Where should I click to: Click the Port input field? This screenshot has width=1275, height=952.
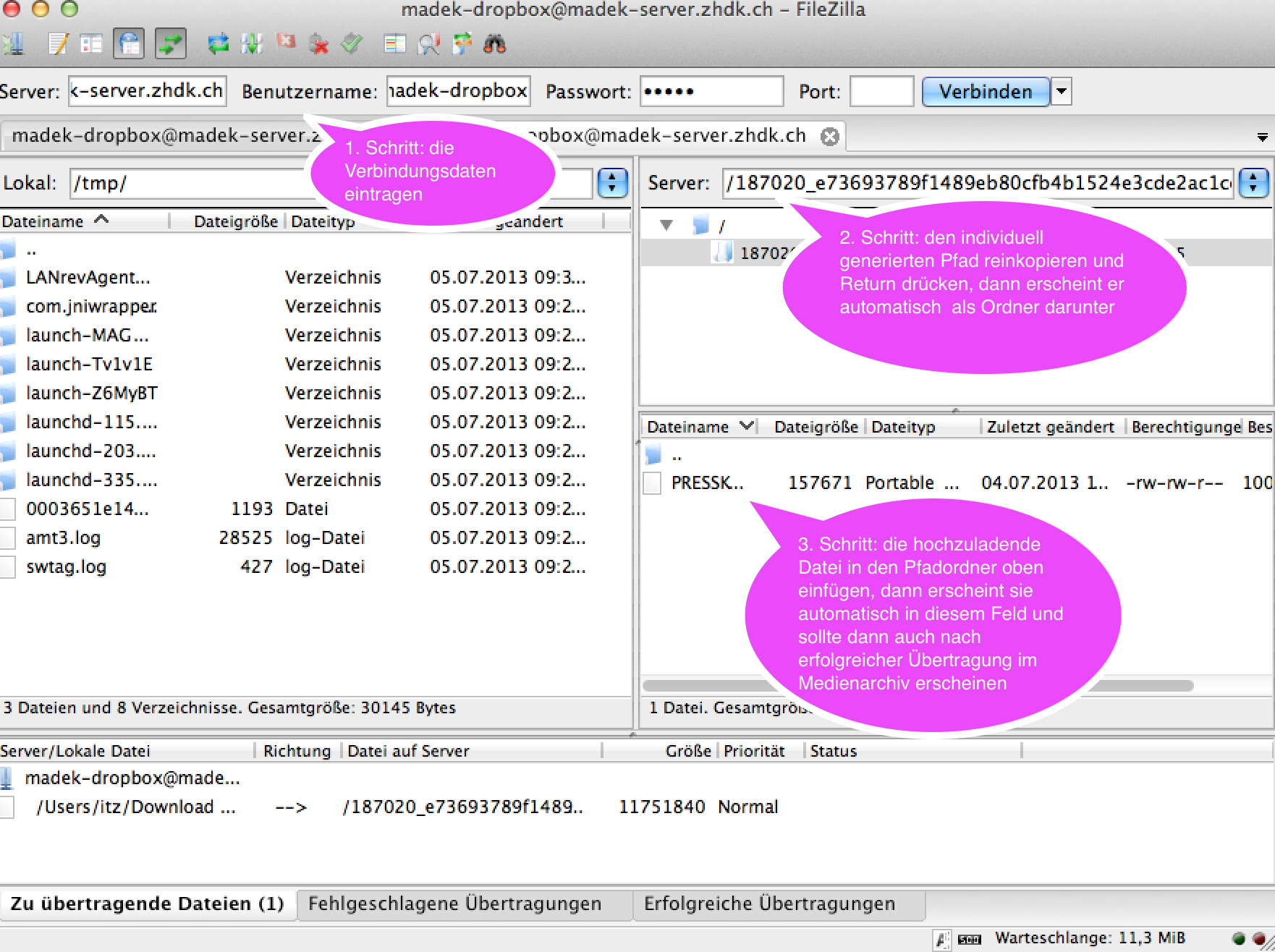pos(881,92)
